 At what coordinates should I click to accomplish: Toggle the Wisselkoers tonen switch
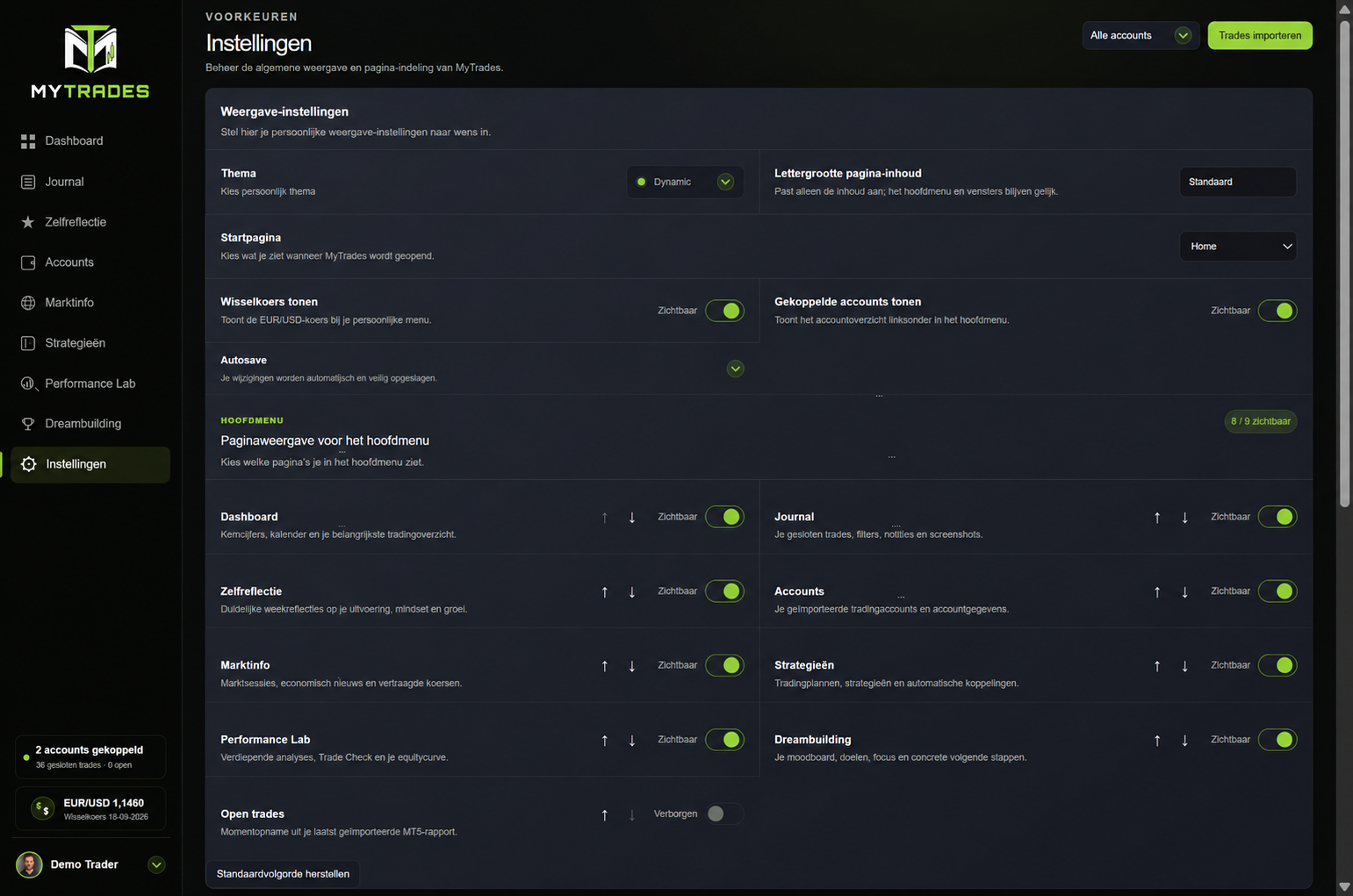724,311
